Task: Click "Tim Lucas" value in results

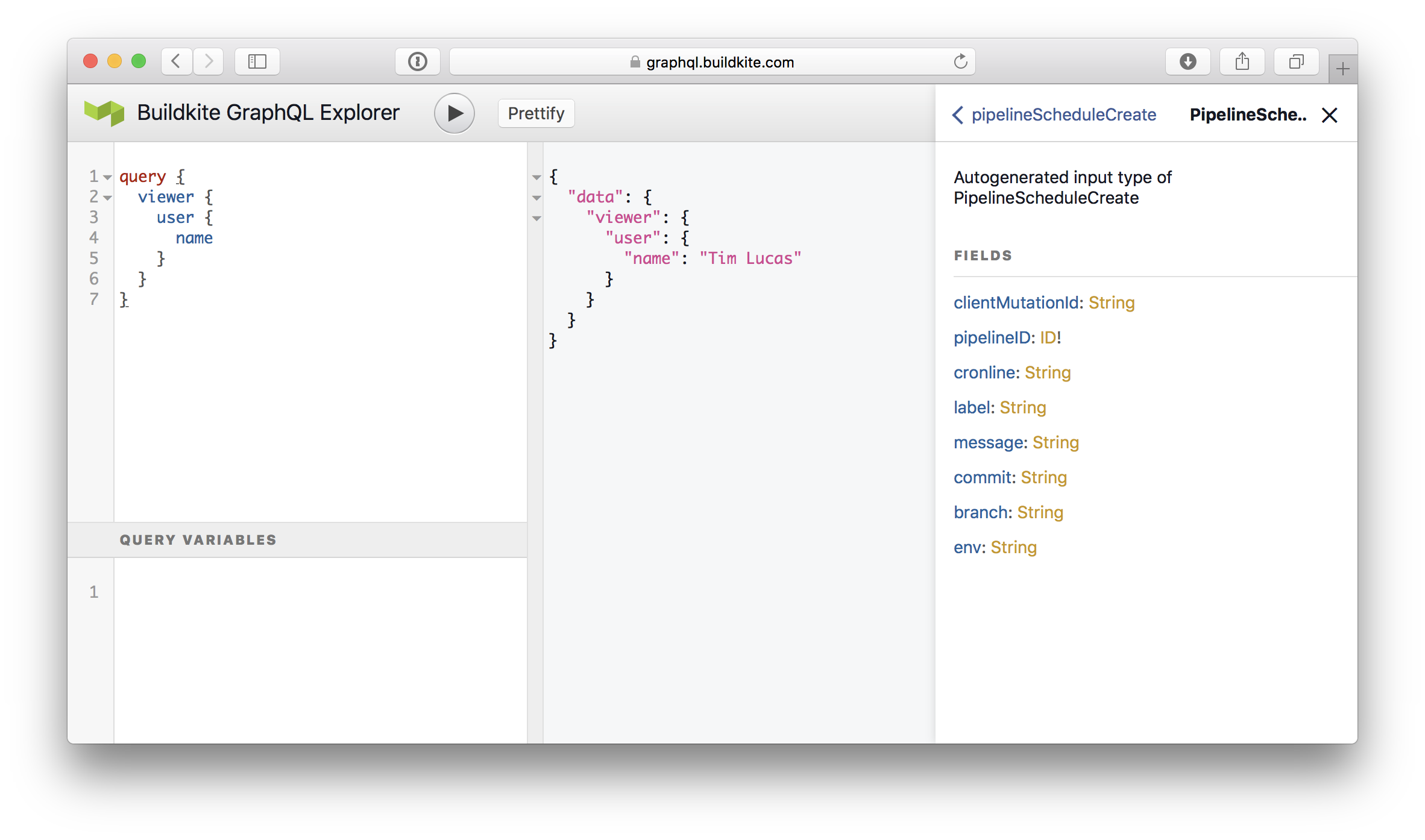Action: click(x=750, y=259)
